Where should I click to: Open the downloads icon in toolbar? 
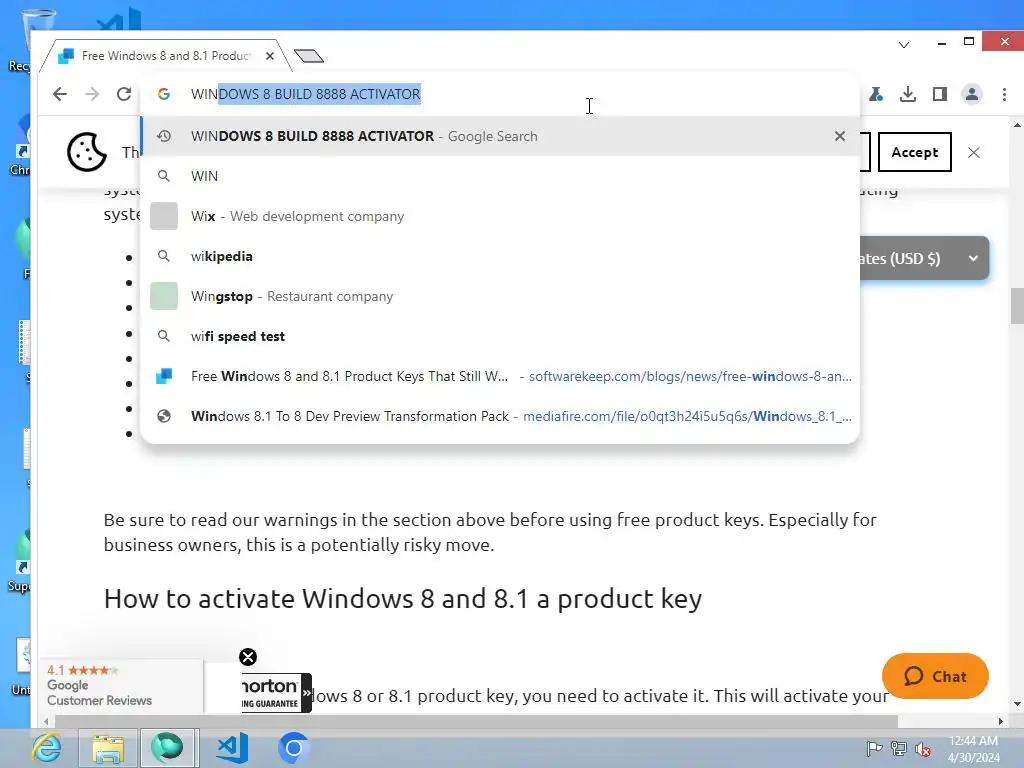[908, 95]
